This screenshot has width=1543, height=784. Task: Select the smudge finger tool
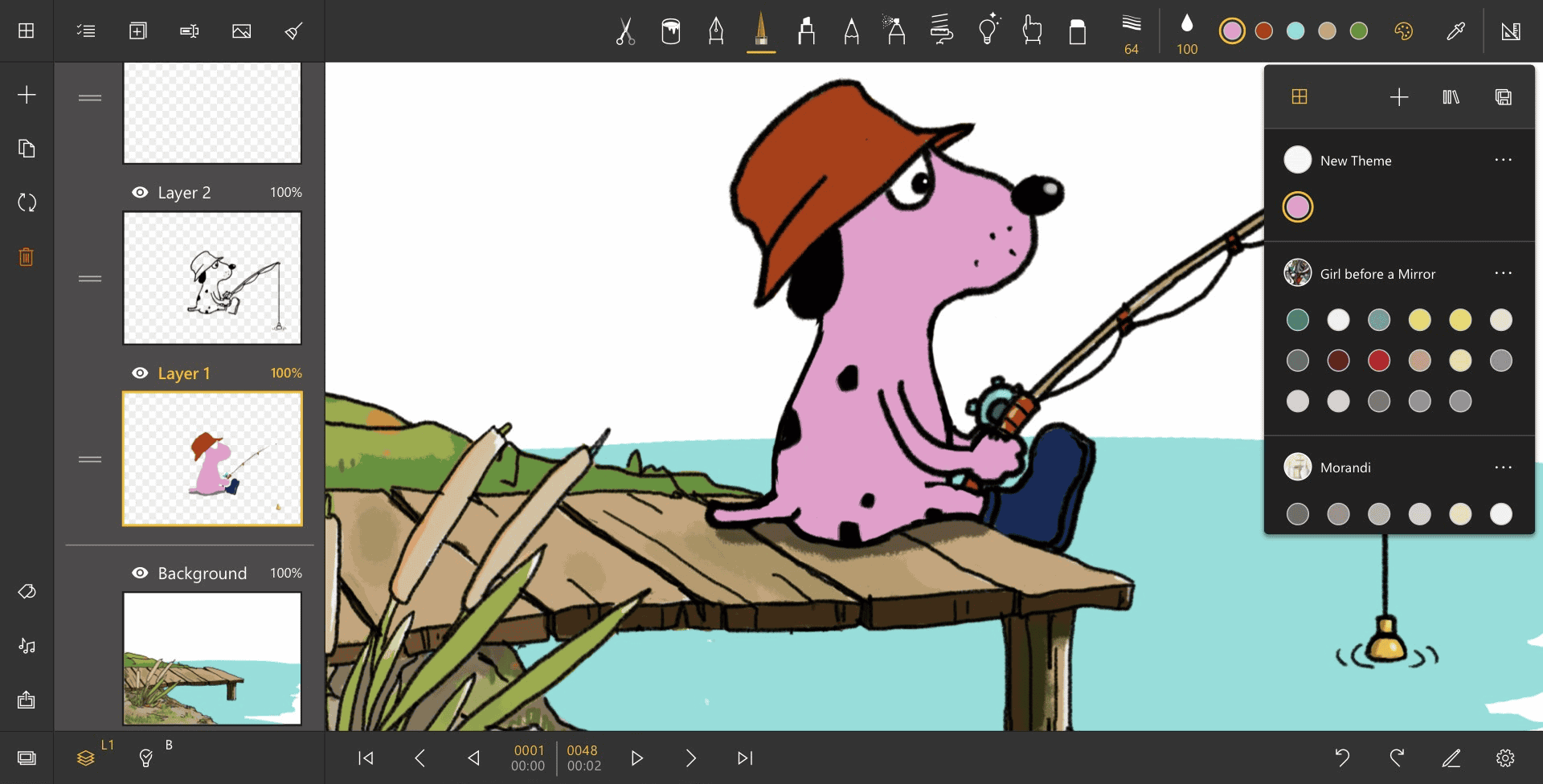click(x=1032, y=30)
